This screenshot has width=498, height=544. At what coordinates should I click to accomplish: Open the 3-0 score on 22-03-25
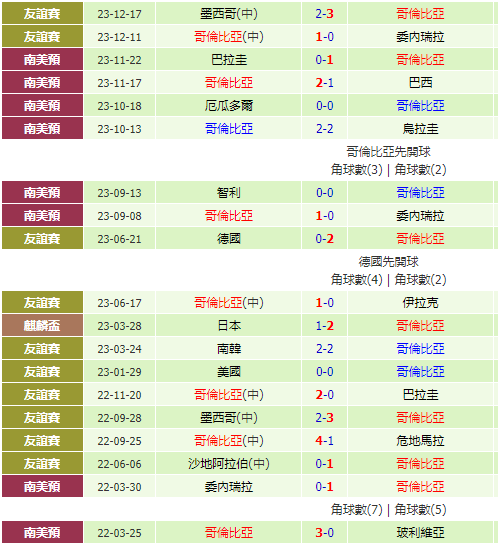click(x=324, y=533)
